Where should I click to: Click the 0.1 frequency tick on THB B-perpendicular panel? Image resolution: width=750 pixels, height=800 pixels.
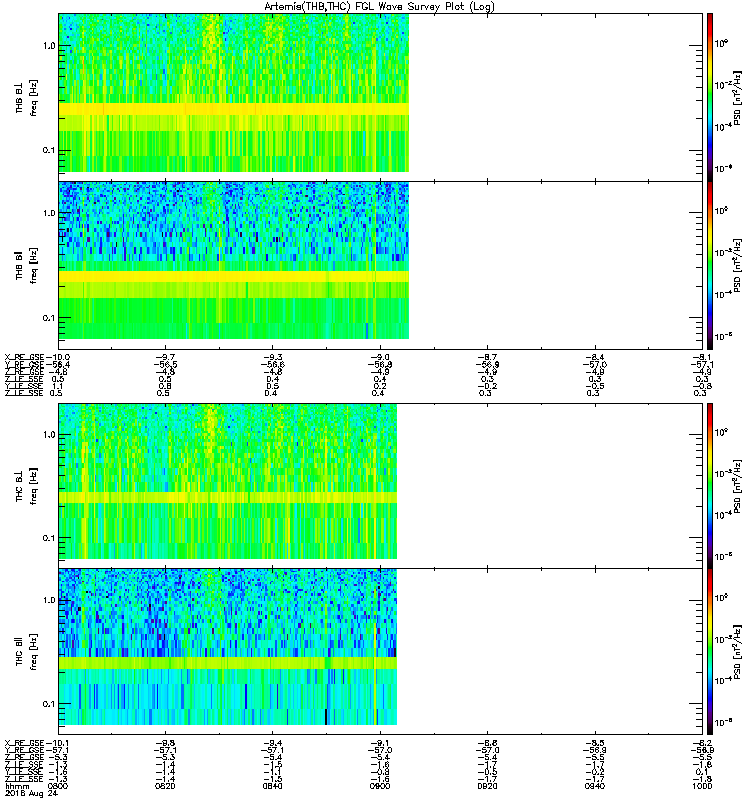click(49, 150)
